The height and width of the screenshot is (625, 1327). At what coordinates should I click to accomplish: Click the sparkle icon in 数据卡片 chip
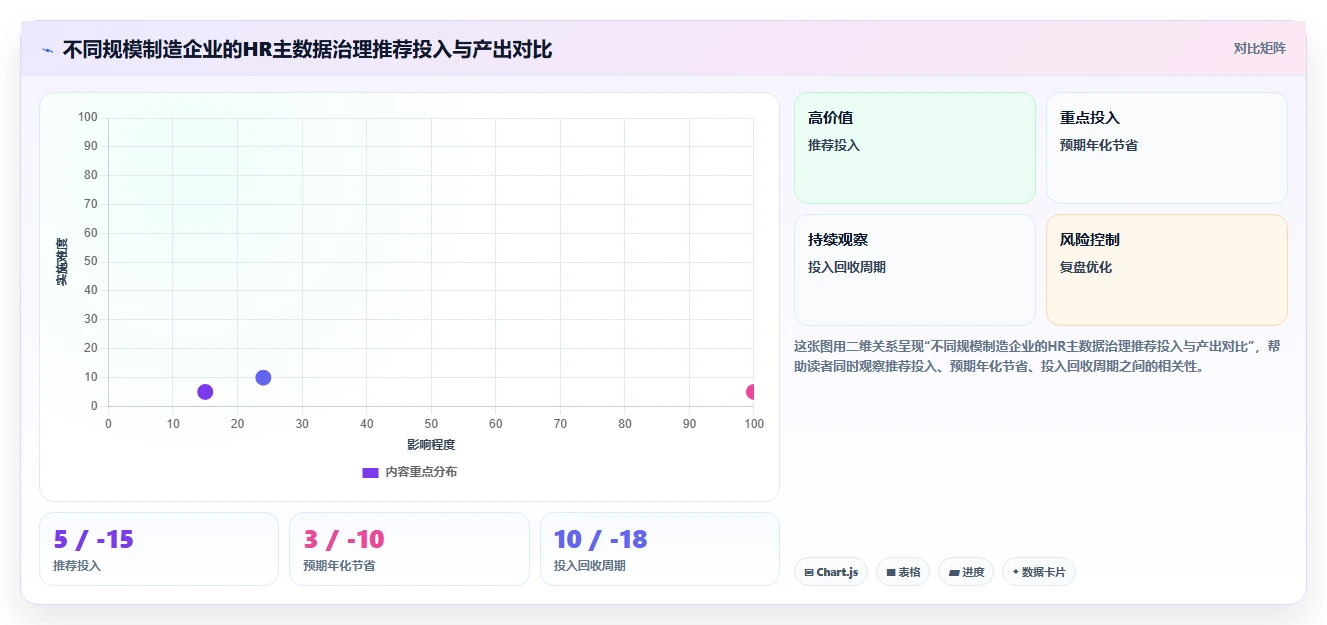point(1015,573)
